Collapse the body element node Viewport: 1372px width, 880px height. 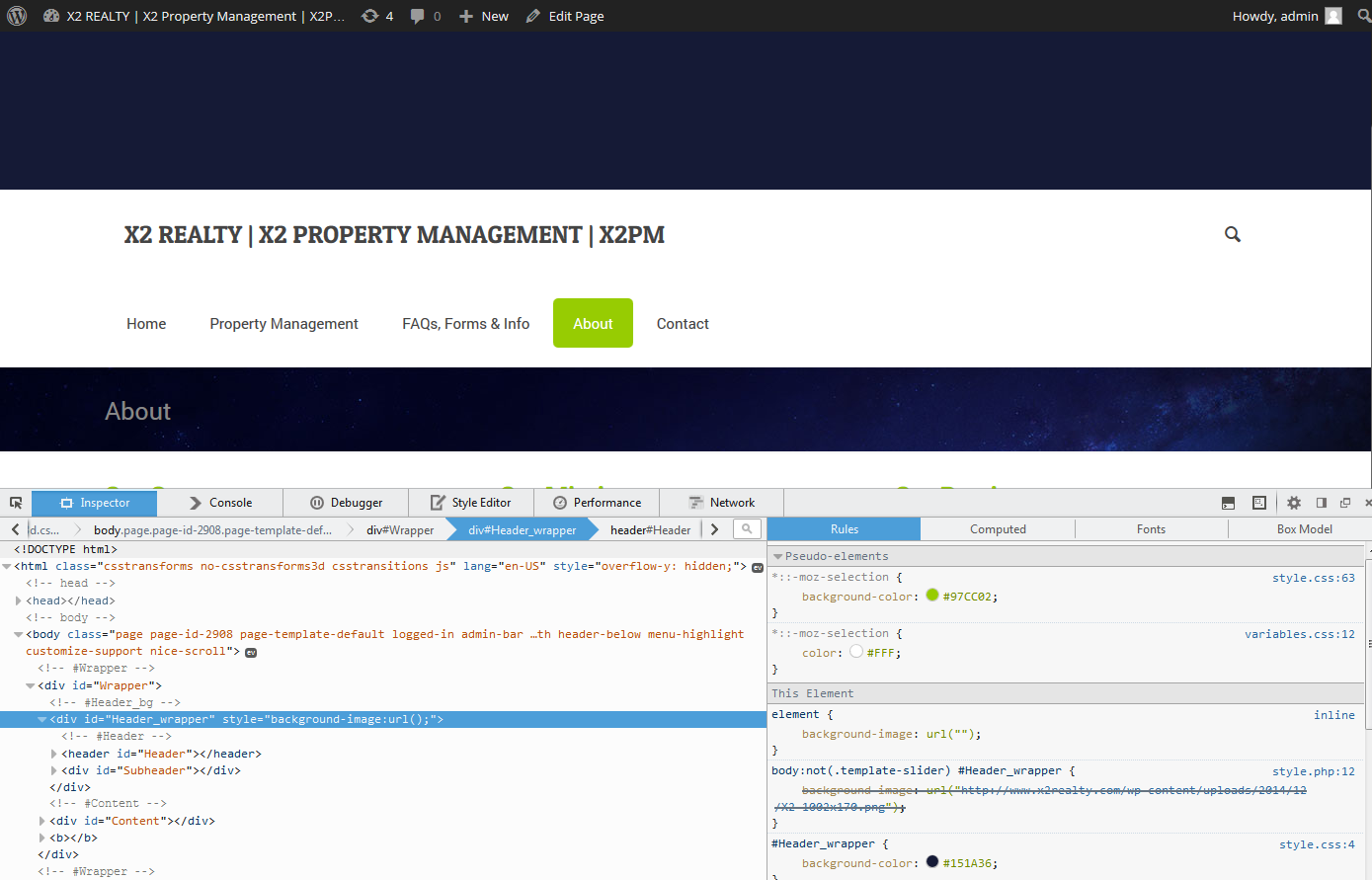point(19,635)
